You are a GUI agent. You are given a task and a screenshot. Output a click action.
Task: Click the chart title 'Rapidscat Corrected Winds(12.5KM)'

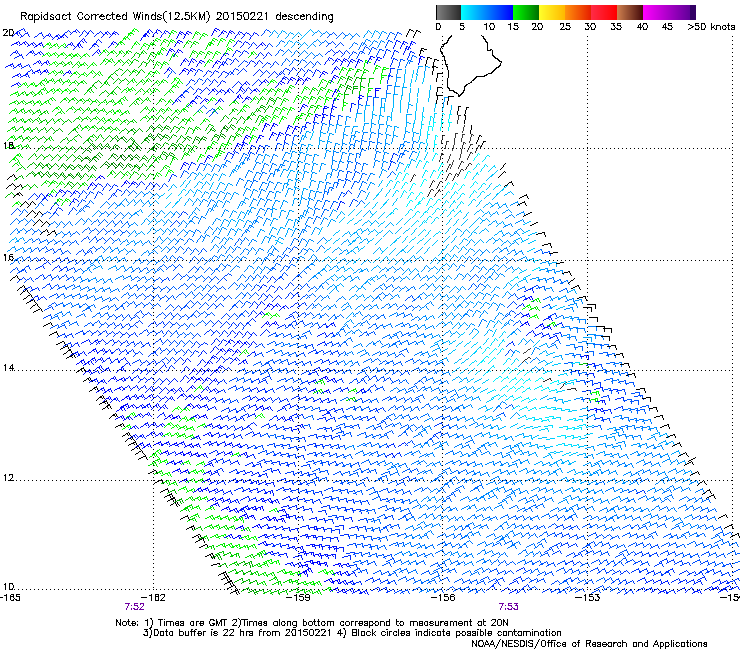click(x=115, y=17)
